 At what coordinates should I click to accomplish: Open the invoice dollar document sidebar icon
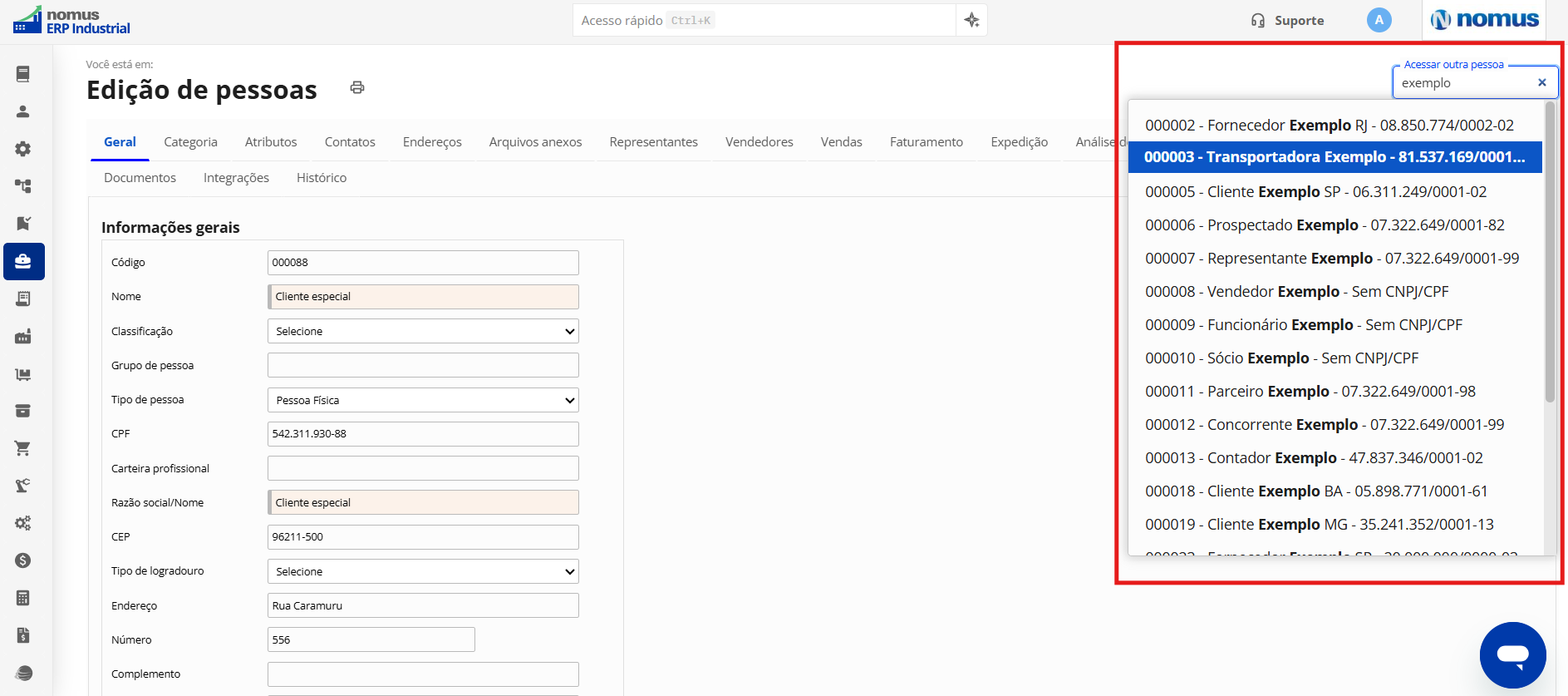coord(23,635)
